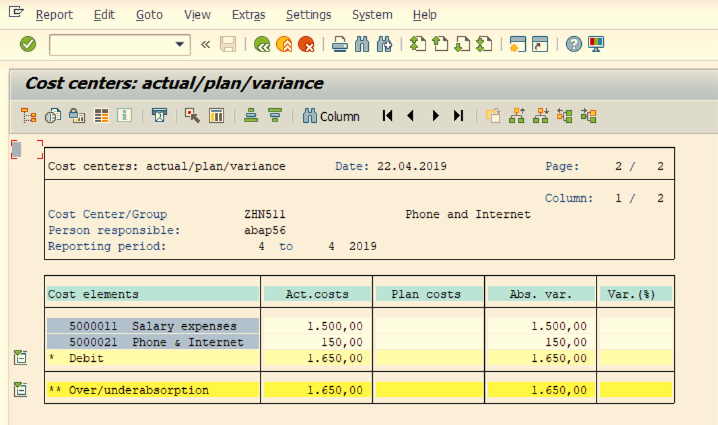Collapse the Over/underabsorption row expander icon
The width and height of the screenshot is (718, 425).
click(21, 389)
